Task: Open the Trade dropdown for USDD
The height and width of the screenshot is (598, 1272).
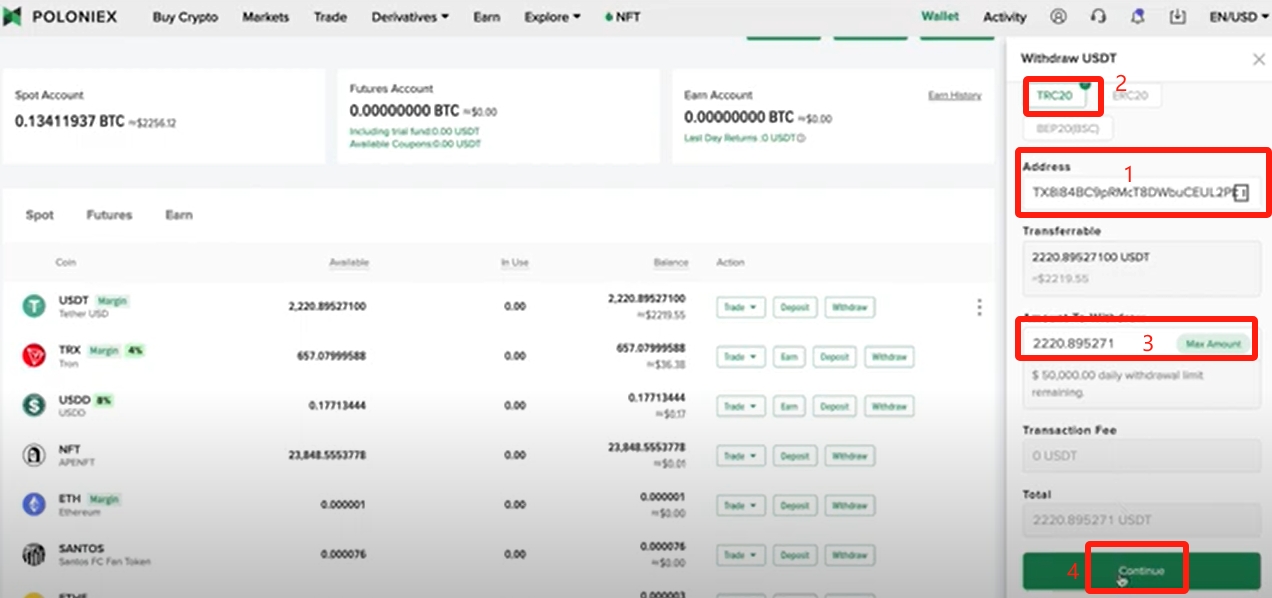Action: point(741,406)
